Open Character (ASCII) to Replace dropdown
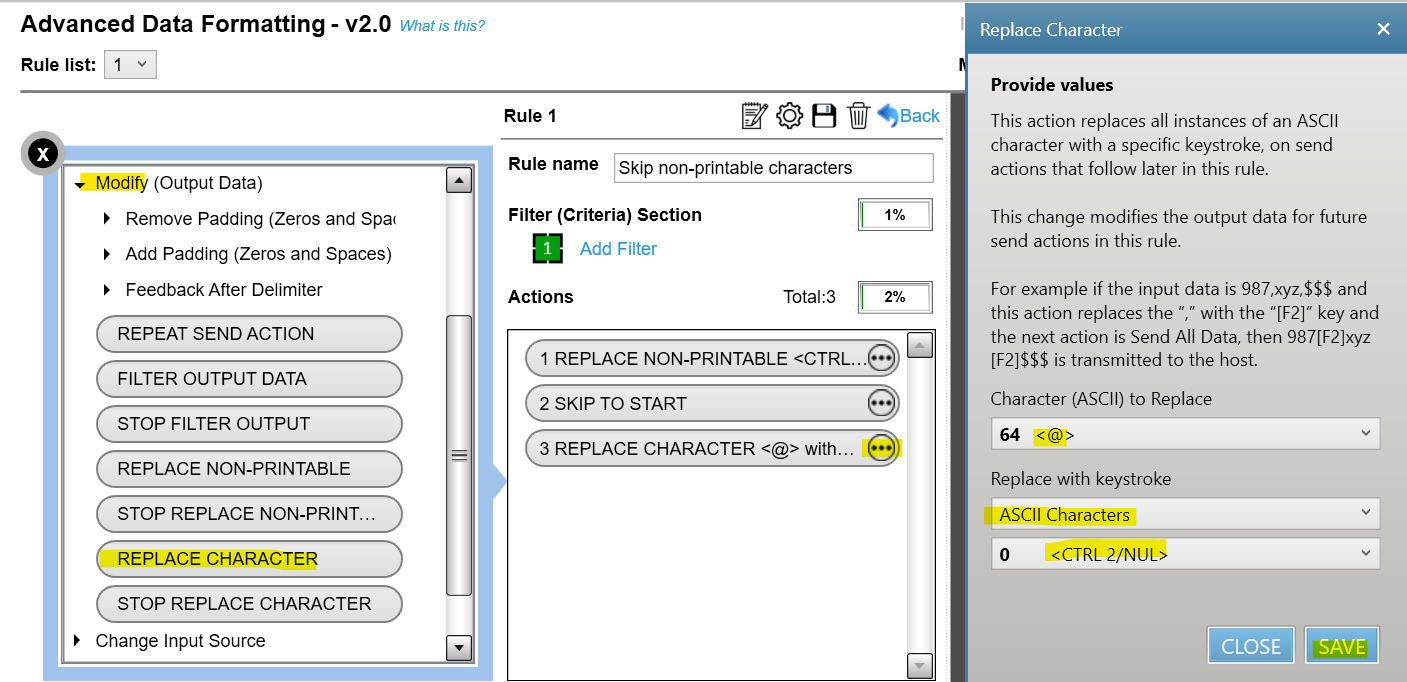The height and width of the screenshot is (682, 1407). pyautogui.click(x=1185, y=434)
